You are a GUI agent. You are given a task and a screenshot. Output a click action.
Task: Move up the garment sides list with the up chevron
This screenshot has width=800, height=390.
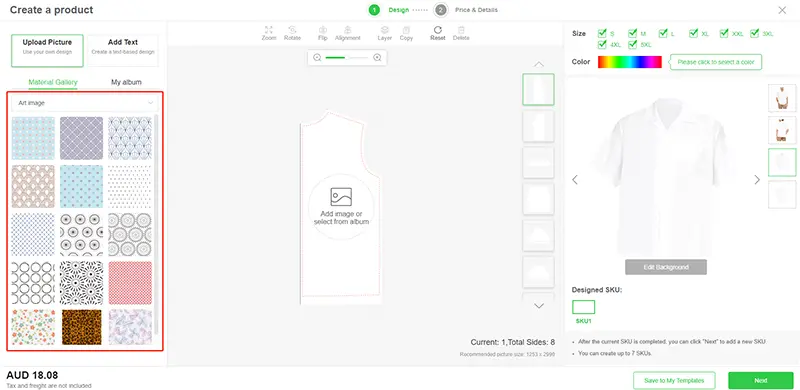coord(539,64)
